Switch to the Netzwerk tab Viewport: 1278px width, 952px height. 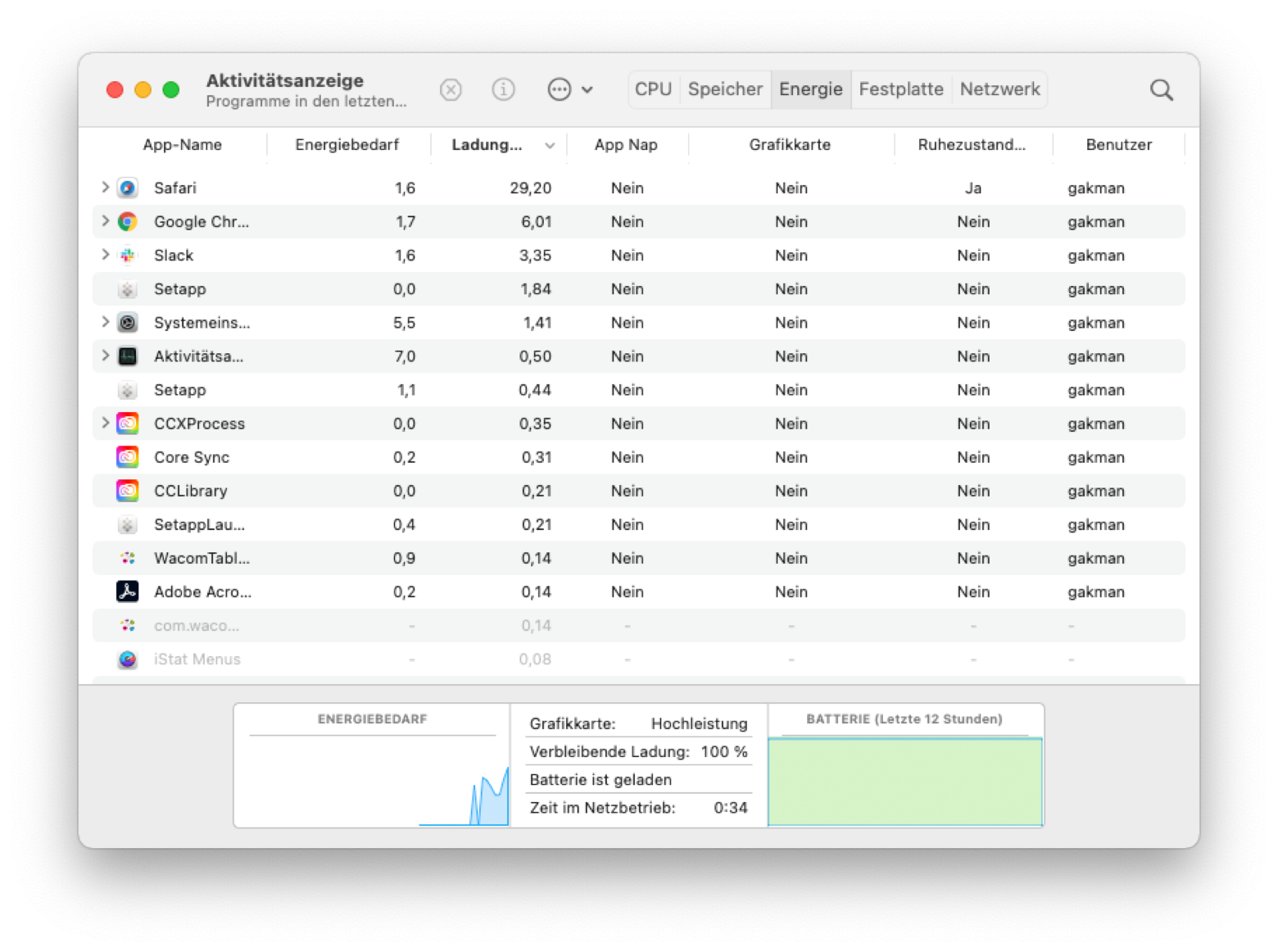[999, 89]
